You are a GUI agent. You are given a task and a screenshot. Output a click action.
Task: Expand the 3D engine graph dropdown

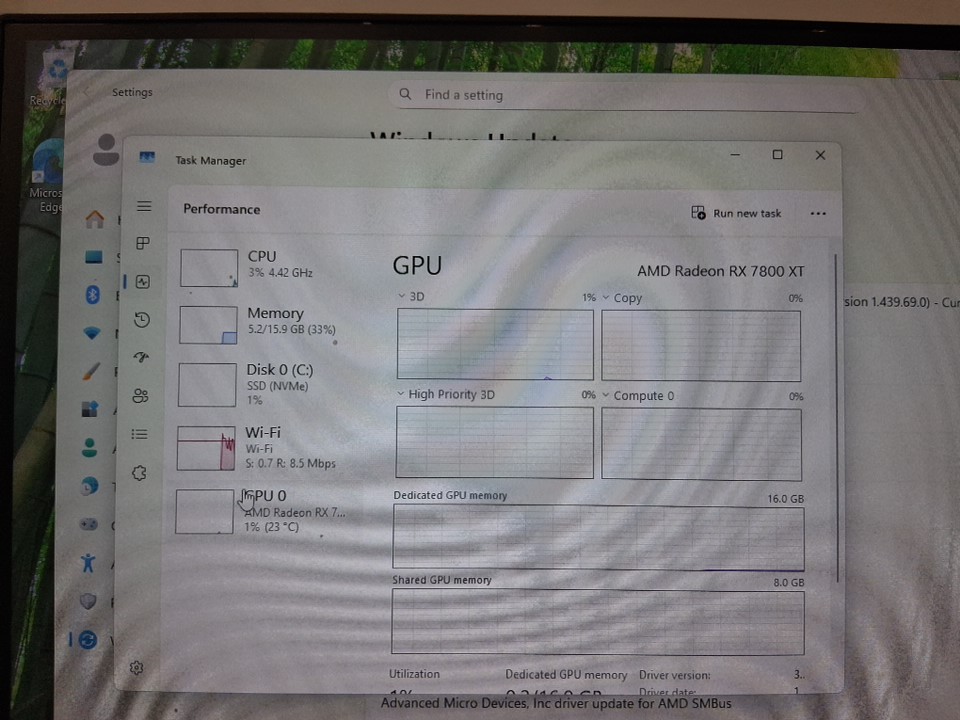pyautogui.click(x=402, y=297)
